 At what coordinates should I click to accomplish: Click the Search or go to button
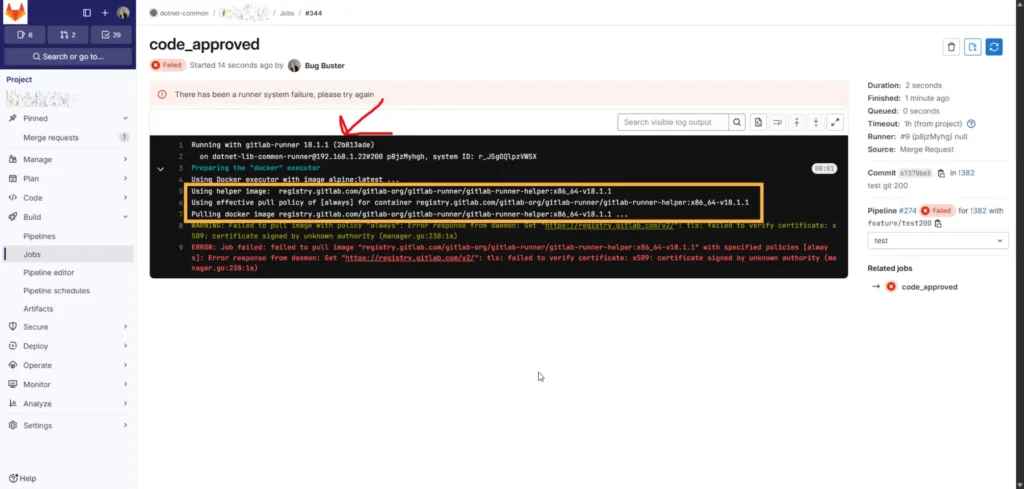pos(67,56)
